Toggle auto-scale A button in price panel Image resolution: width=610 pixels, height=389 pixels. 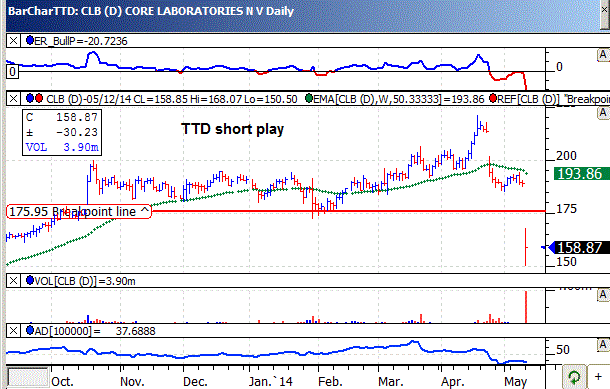pyautogui.click(x=603, y=113)
